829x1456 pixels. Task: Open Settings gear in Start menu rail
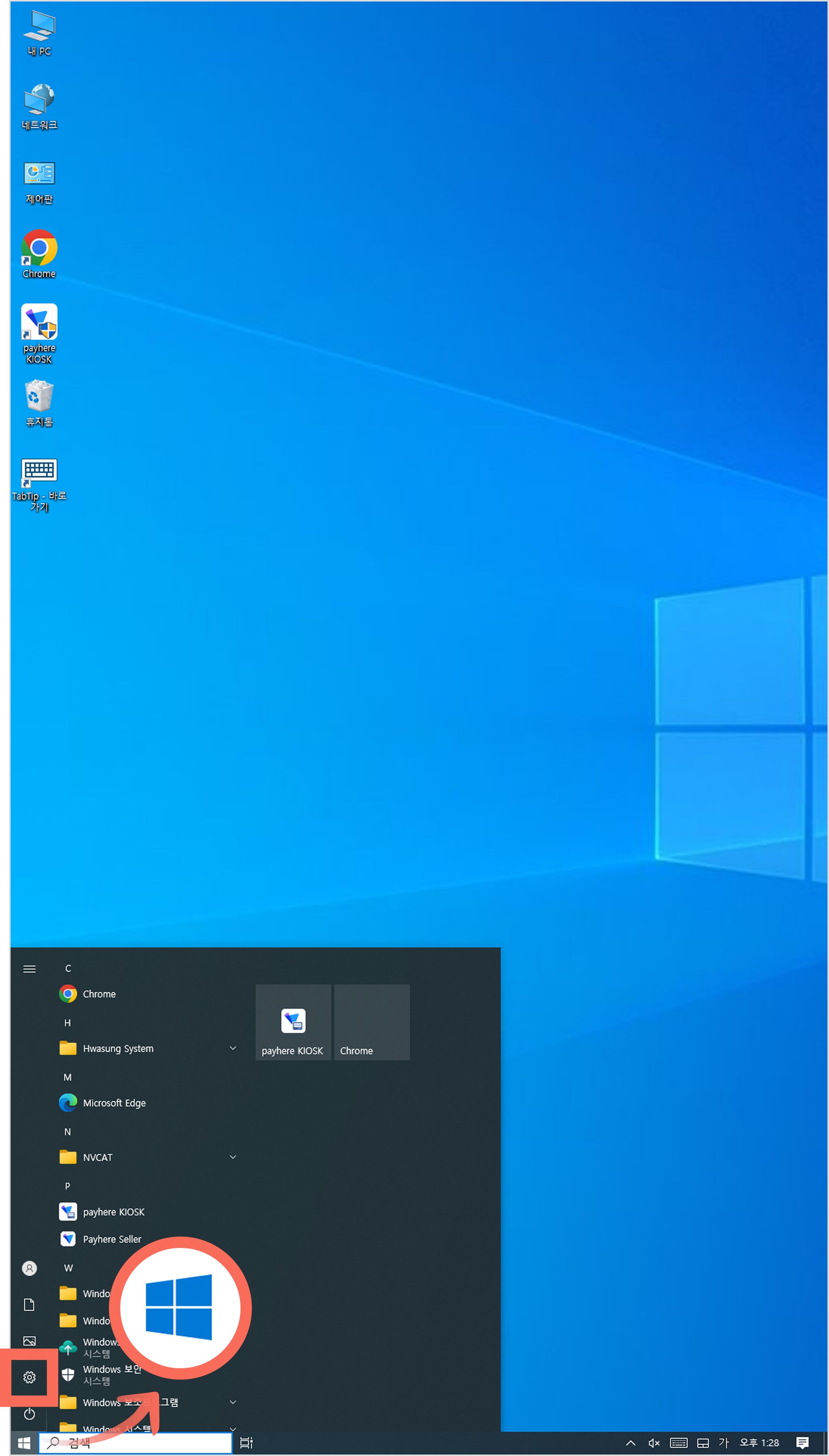tap(30, 1377)
